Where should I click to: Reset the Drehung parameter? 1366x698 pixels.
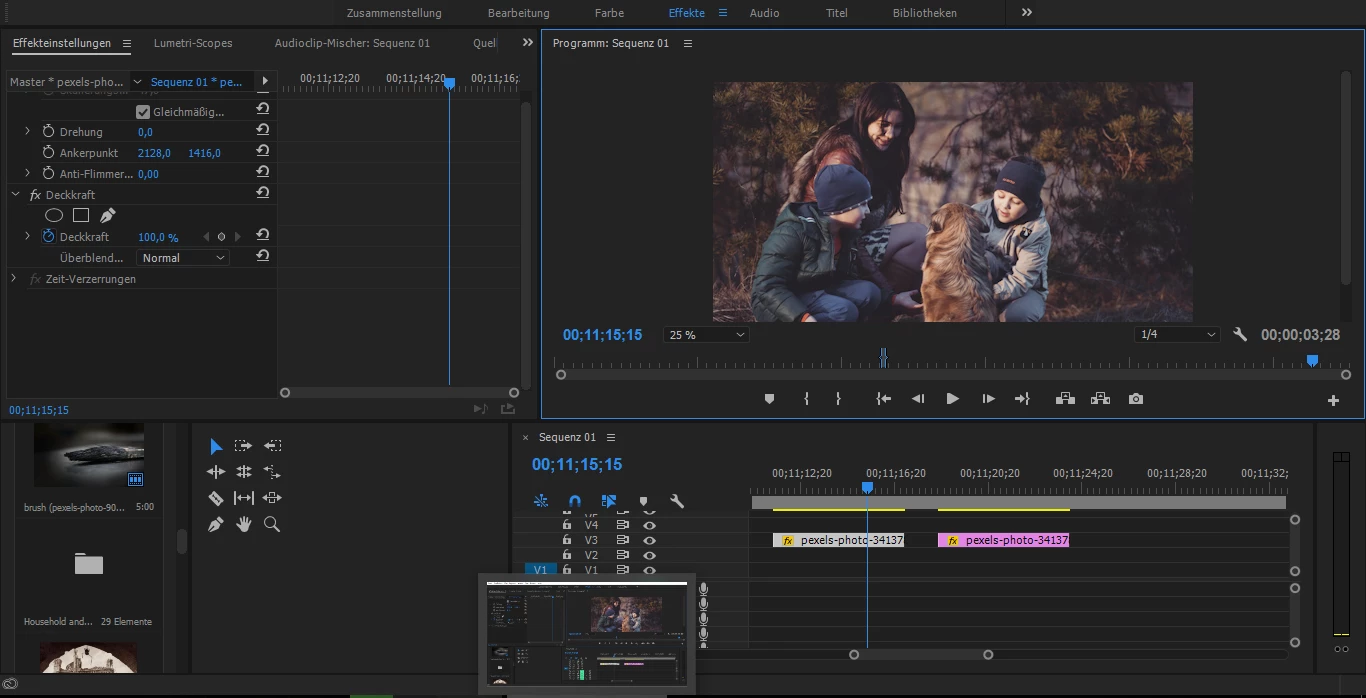262,131
